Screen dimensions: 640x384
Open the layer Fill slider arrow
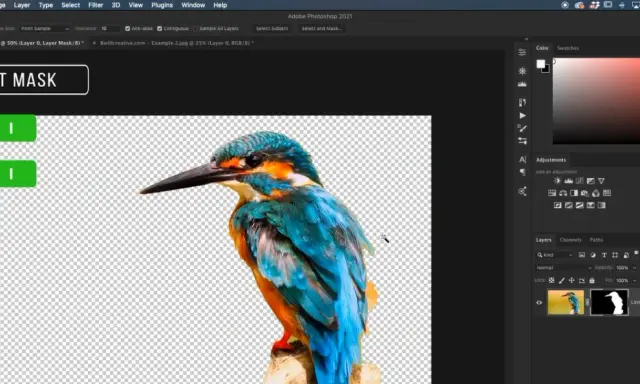pyautogui.click(x=634, y=280)
